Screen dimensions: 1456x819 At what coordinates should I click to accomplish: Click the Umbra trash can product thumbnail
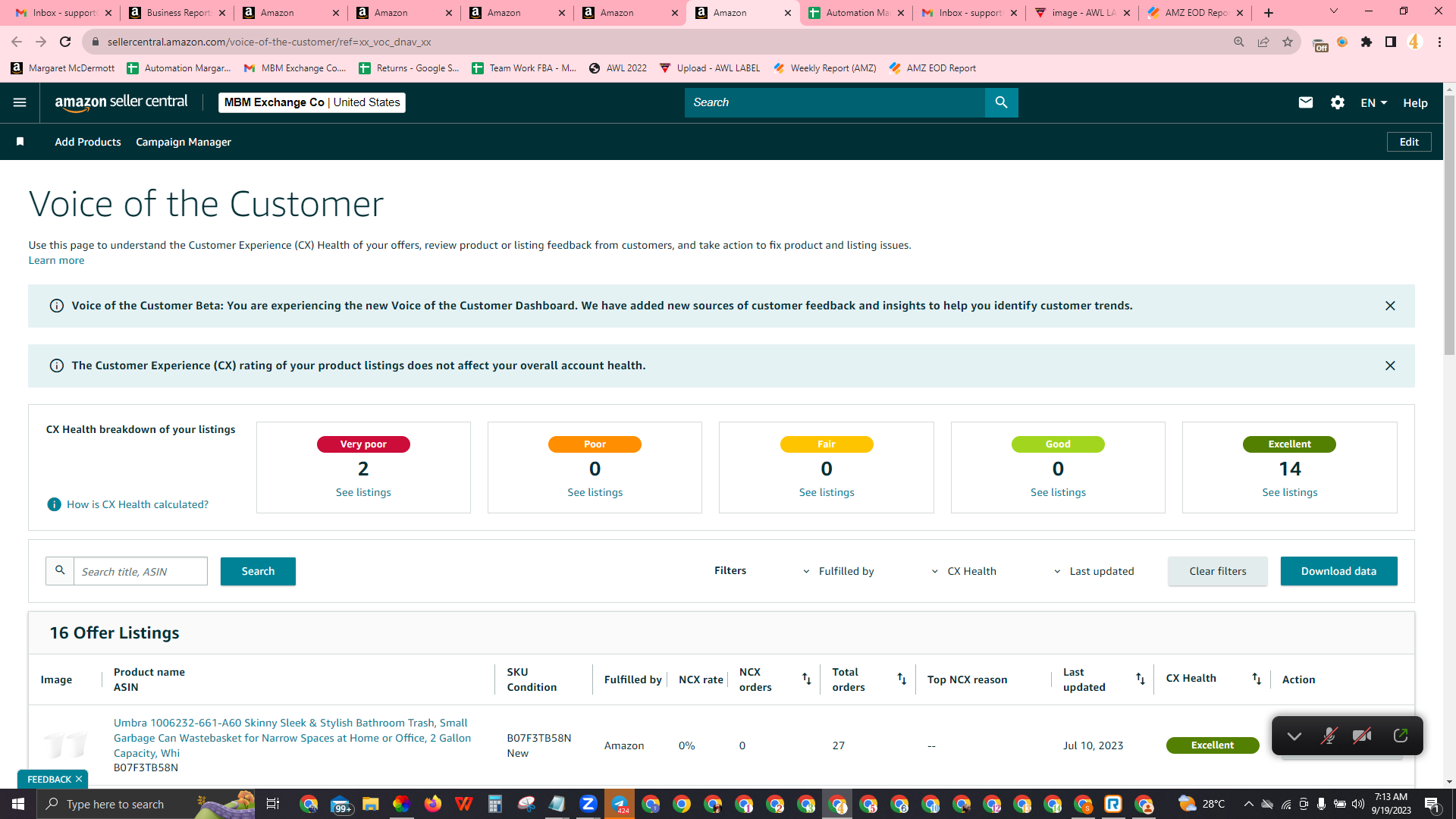click(65, 745)
